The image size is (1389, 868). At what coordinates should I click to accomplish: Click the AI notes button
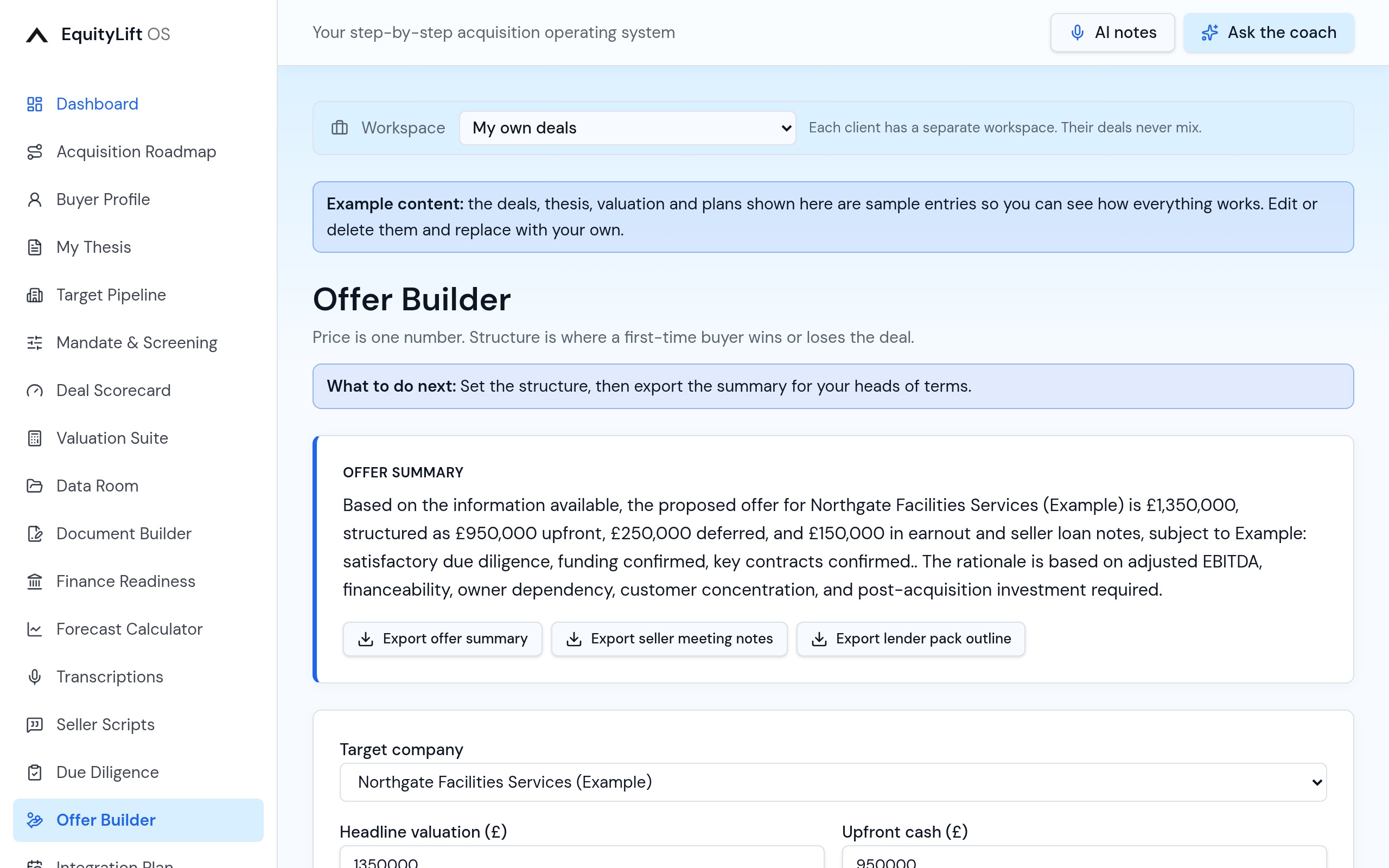tap(1112, 33)
